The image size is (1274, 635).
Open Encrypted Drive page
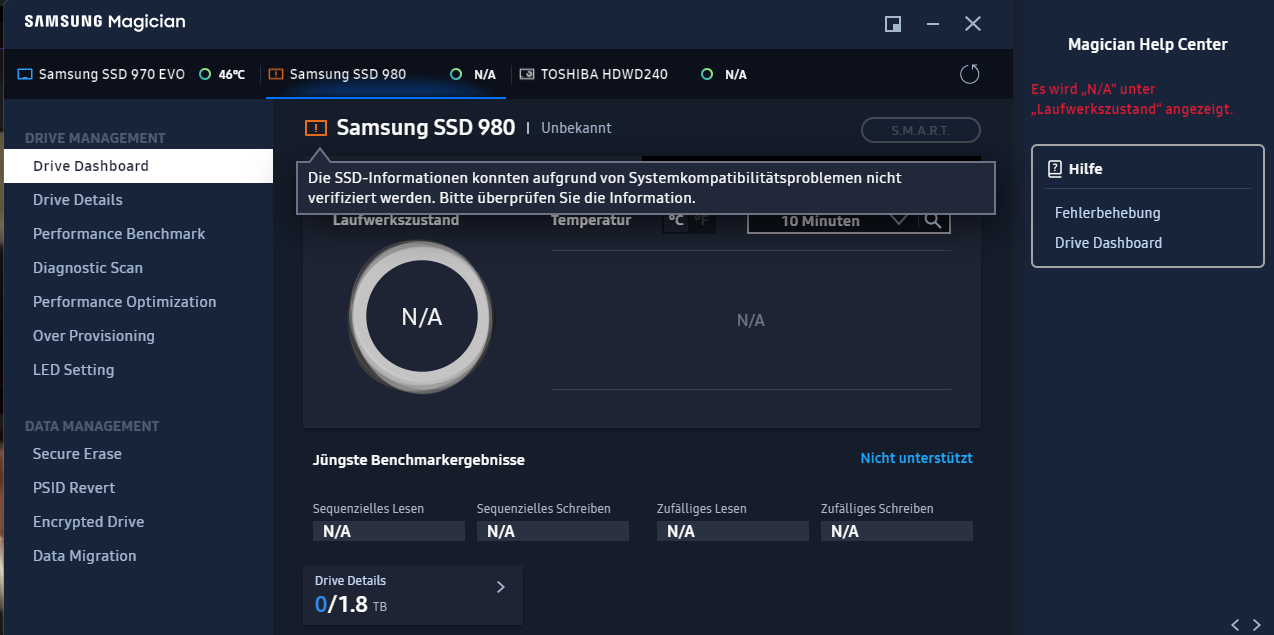138,522
